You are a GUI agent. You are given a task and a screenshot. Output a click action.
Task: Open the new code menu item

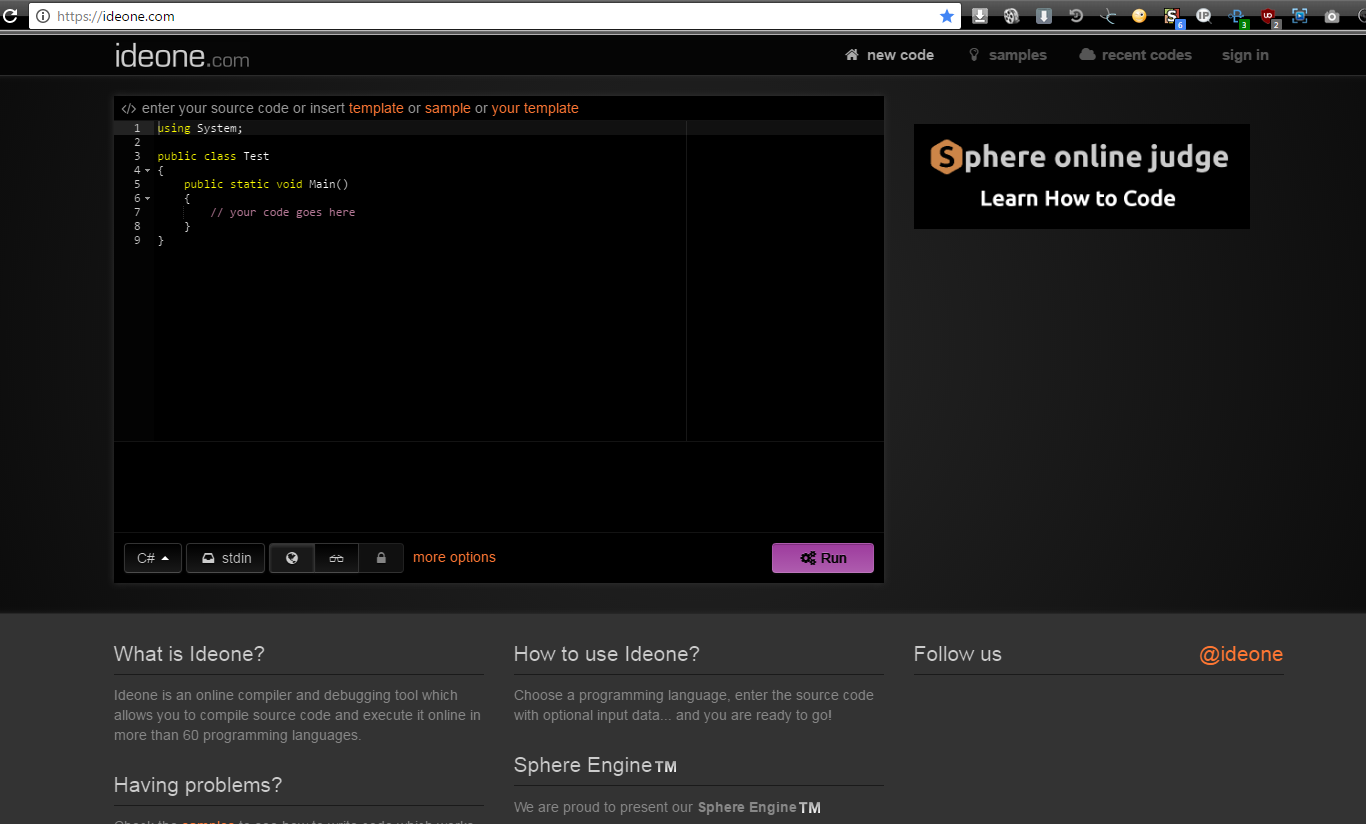tap(889, 55)
